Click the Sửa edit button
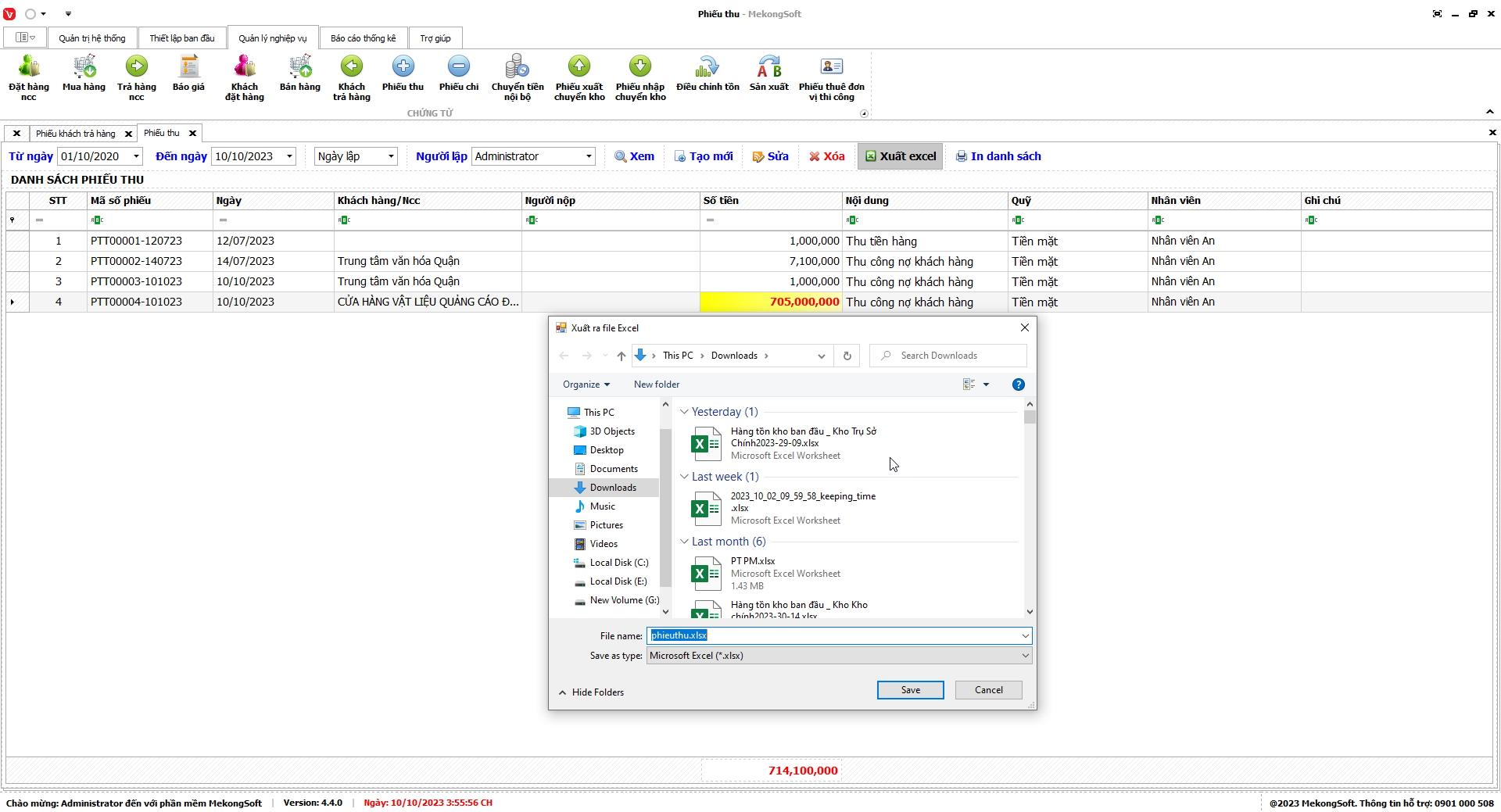The image size is (1501, 812). click(770, 156)
